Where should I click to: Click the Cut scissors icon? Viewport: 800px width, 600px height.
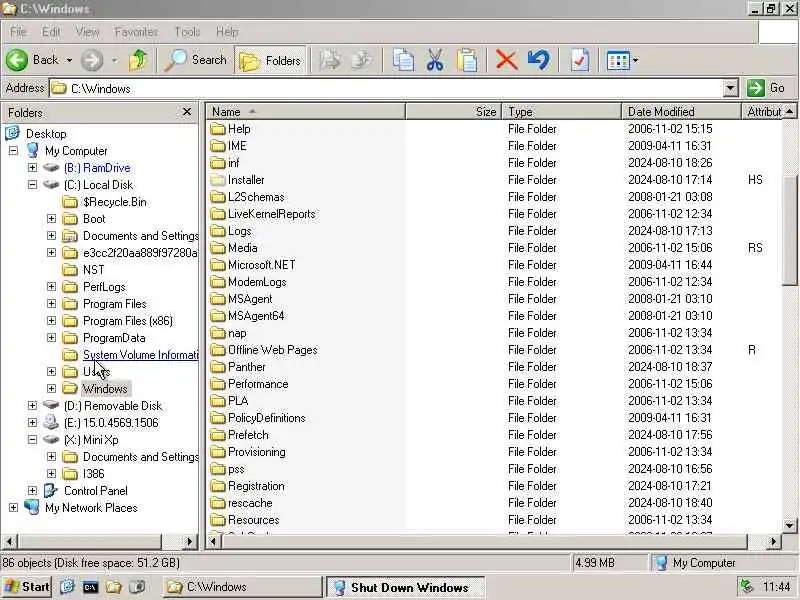pyautogui.click(x=435, y=60)
